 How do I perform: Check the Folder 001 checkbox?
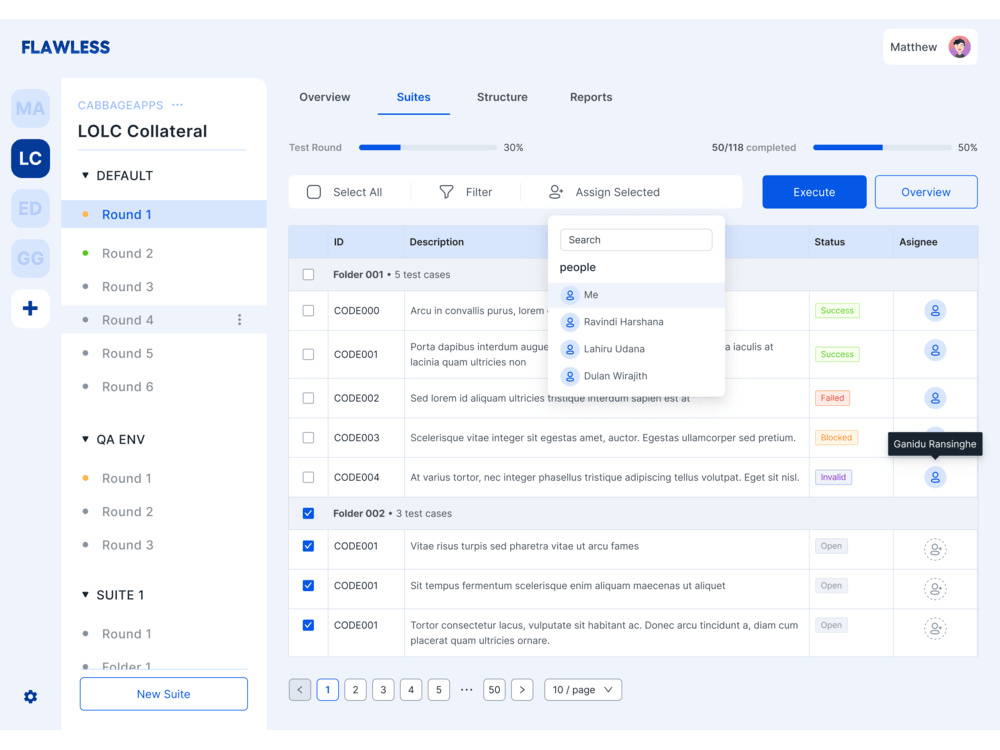(308, 274)
